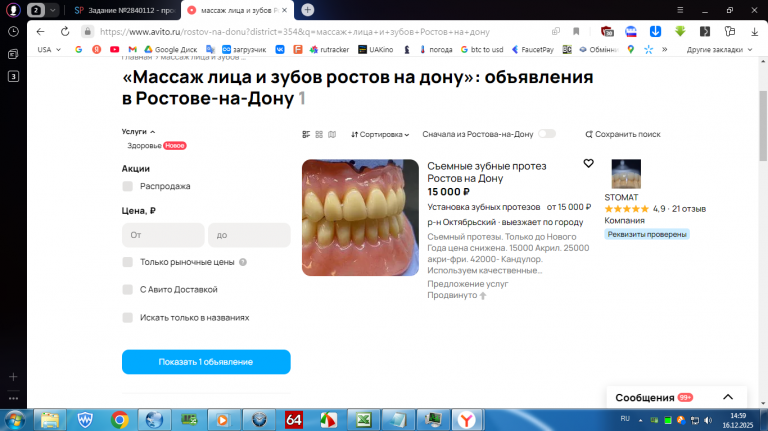Open the btc to usd bookmark
The width and height of the screenshot is (768, 431).
482,49
